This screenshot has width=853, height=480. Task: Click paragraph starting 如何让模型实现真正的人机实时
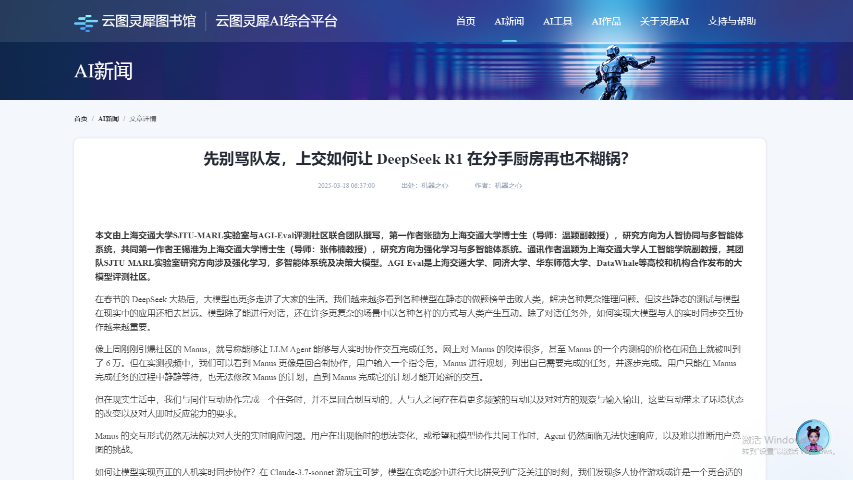point(419,472)
